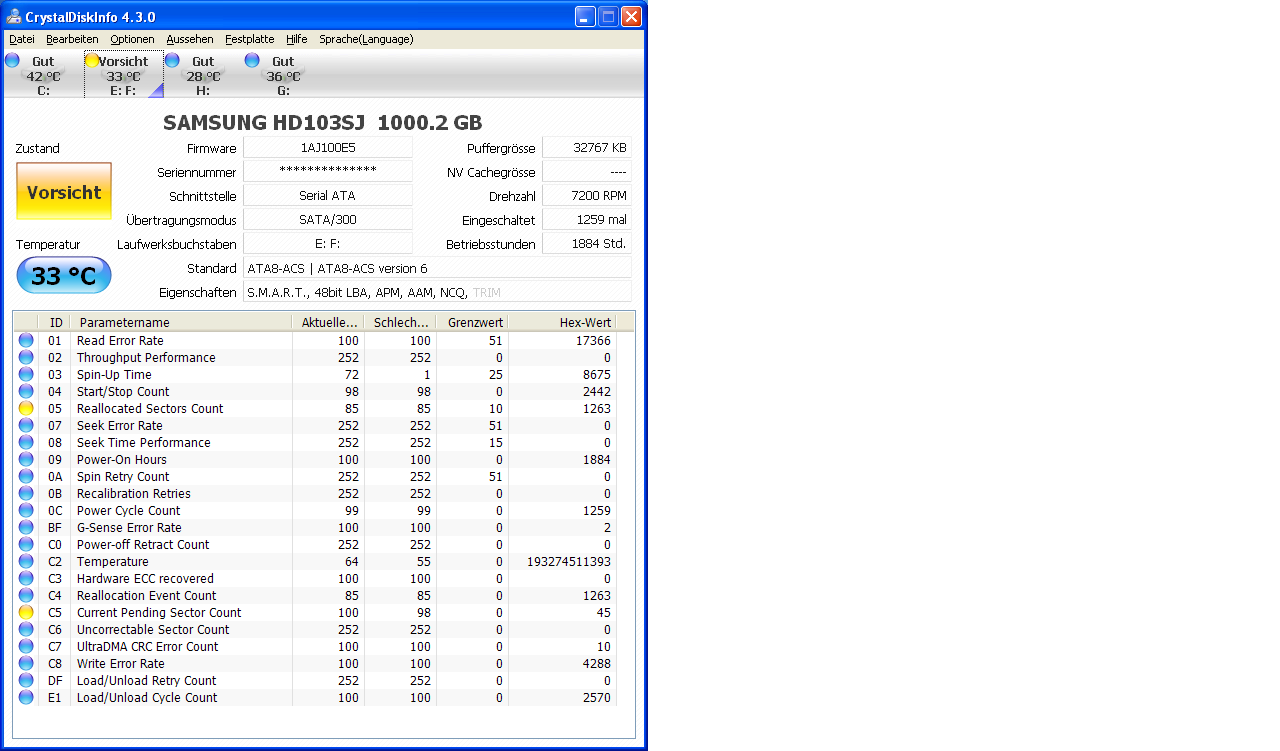Click the status icon of Load/Unload Retry Count
Viewport: 1280px width, 751px height.
point(26,681)
